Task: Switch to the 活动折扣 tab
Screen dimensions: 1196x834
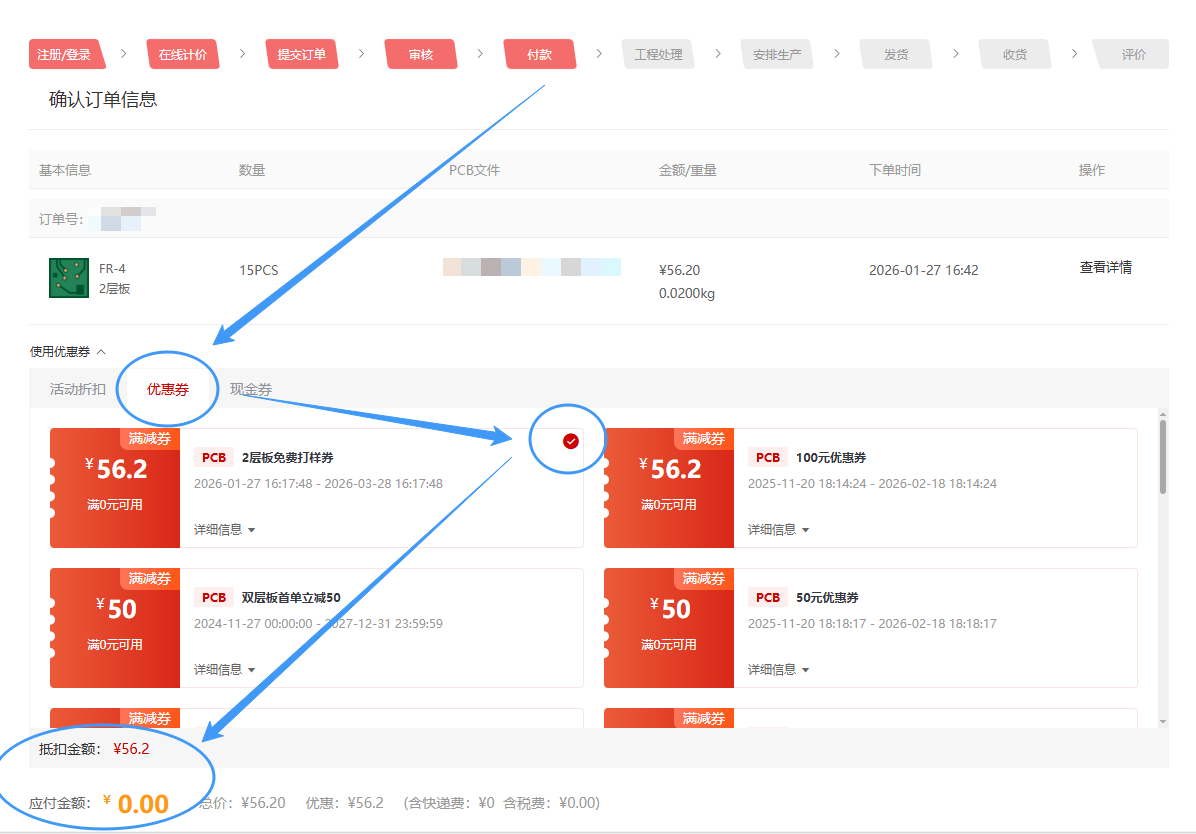Action: (x=78, y=389)
